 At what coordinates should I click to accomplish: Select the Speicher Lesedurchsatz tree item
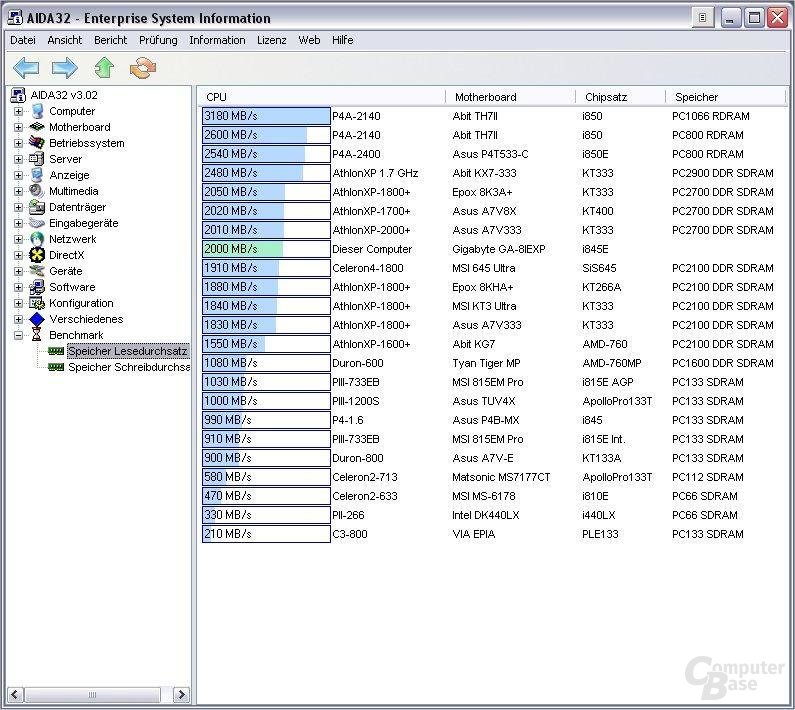pos(127,351)
